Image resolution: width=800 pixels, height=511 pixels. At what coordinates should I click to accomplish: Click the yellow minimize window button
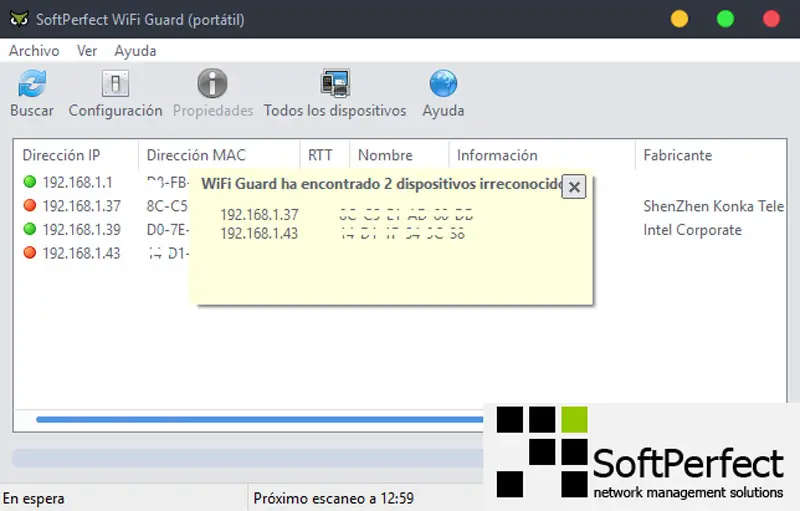[x=679, y=19]
